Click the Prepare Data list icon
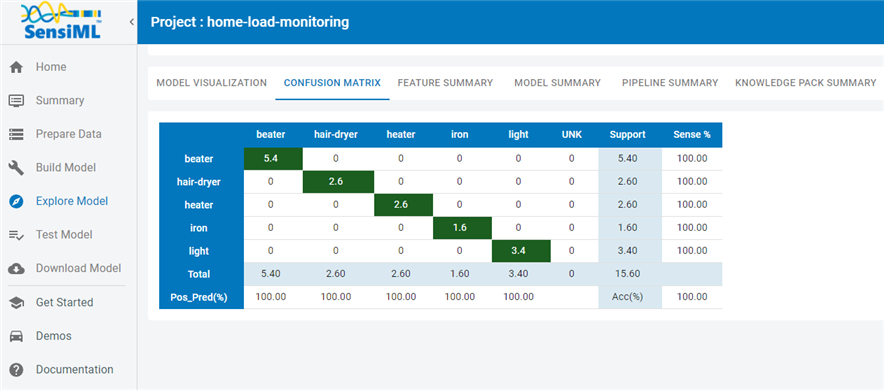Screen dimensions: 884x390 17,134
